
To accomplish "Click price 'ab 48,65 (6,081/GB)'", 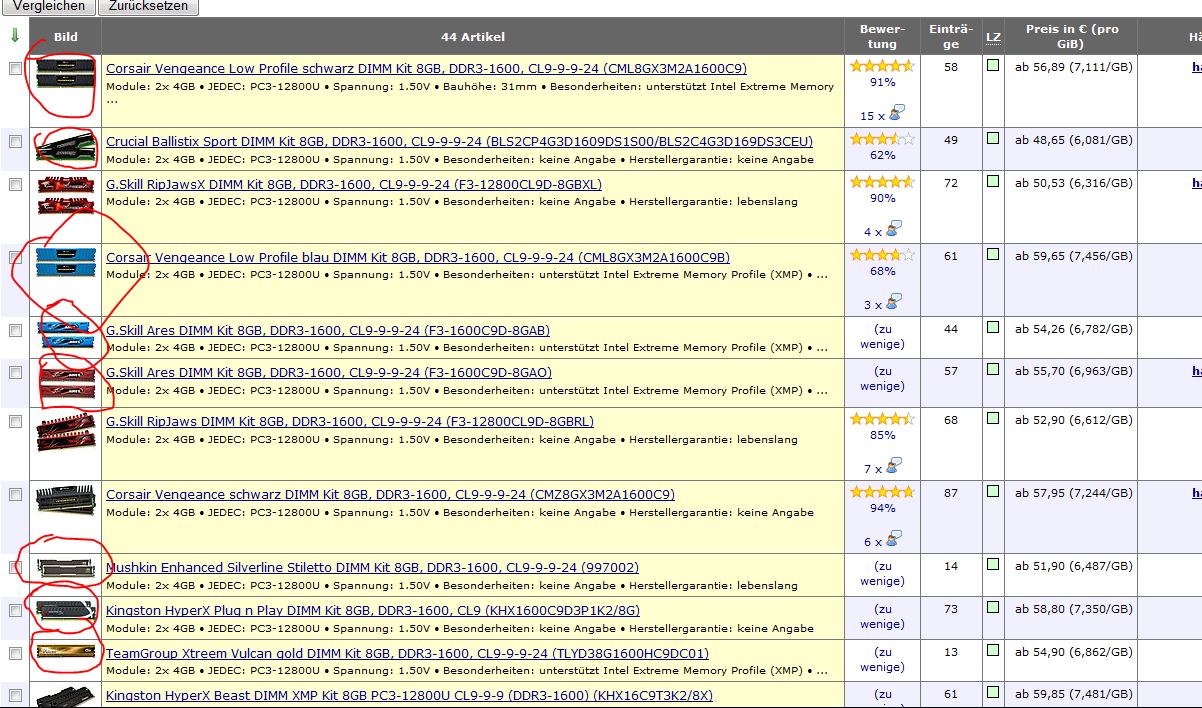I will [1073, 141].
